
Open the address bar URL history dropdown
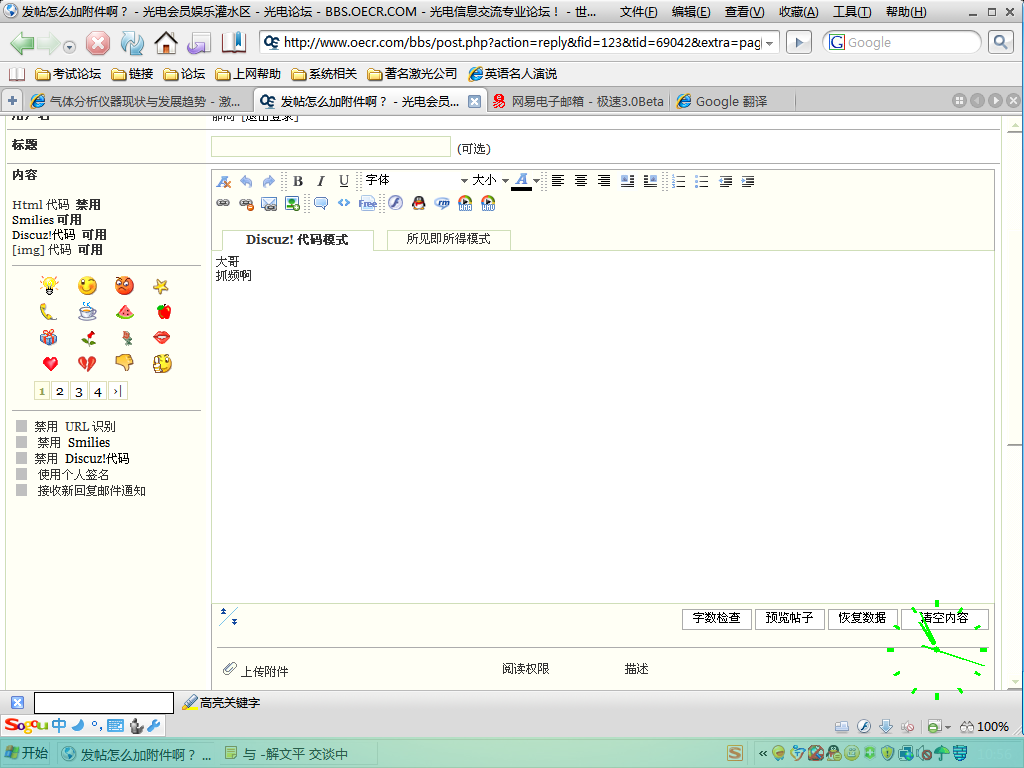[770, 43]
